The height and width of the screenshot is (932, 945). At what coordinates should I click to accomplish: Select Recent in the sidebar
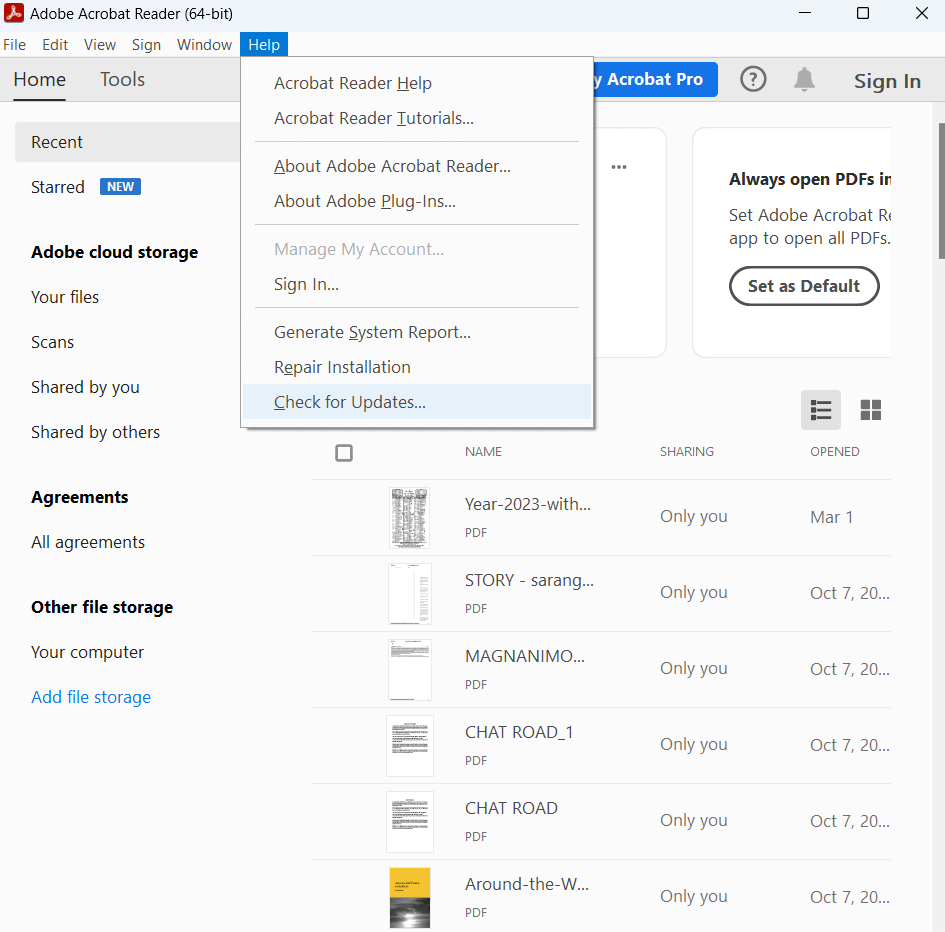[x=127, y=142]
